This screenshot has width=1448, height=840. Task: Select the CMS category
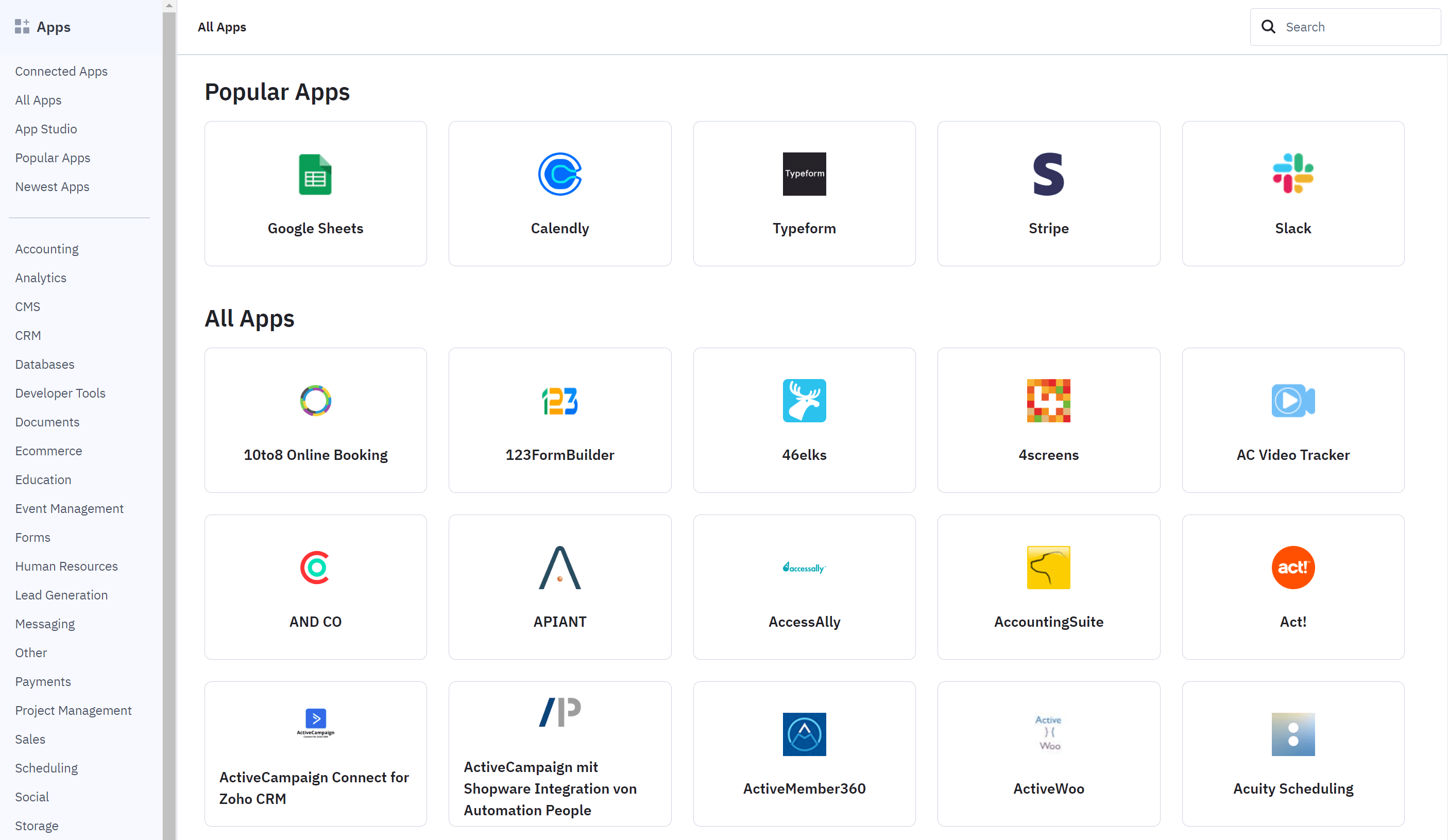(28, 306)
